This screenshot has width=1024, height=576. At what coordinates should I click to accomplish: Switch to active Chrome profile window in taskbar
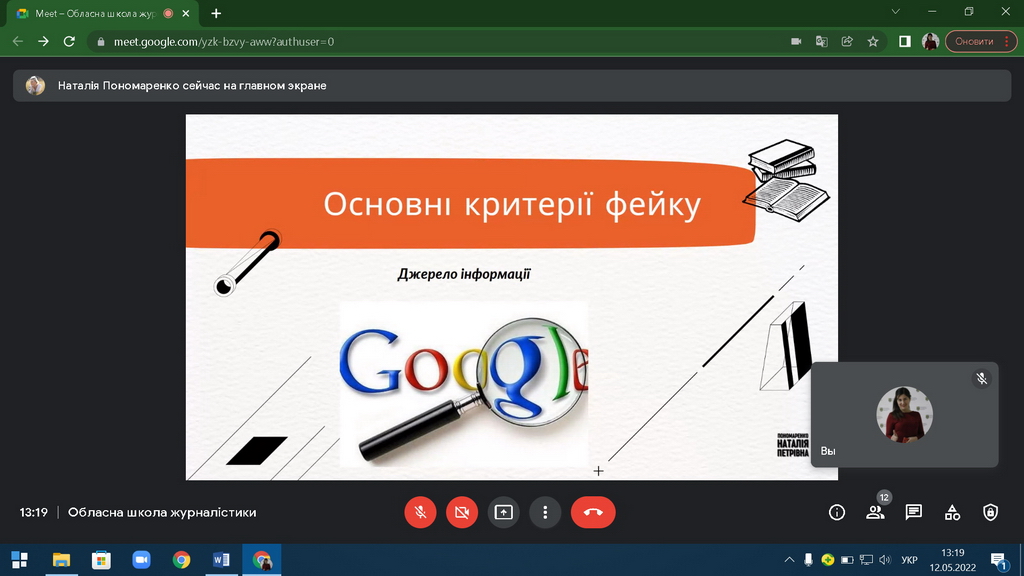262,560
